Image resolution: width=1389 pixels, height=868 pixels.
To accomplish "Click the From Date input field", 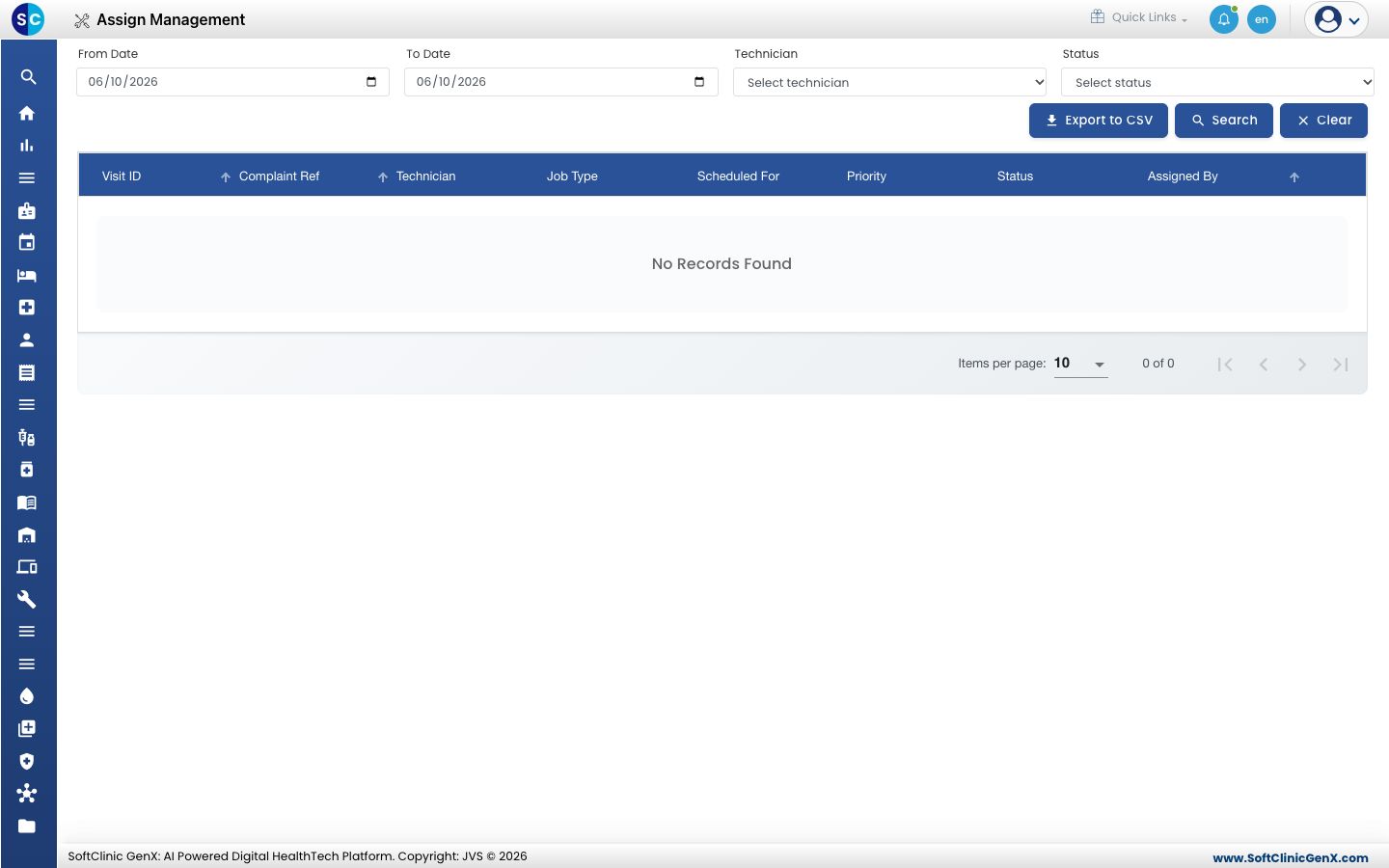I will click(232, 82).
